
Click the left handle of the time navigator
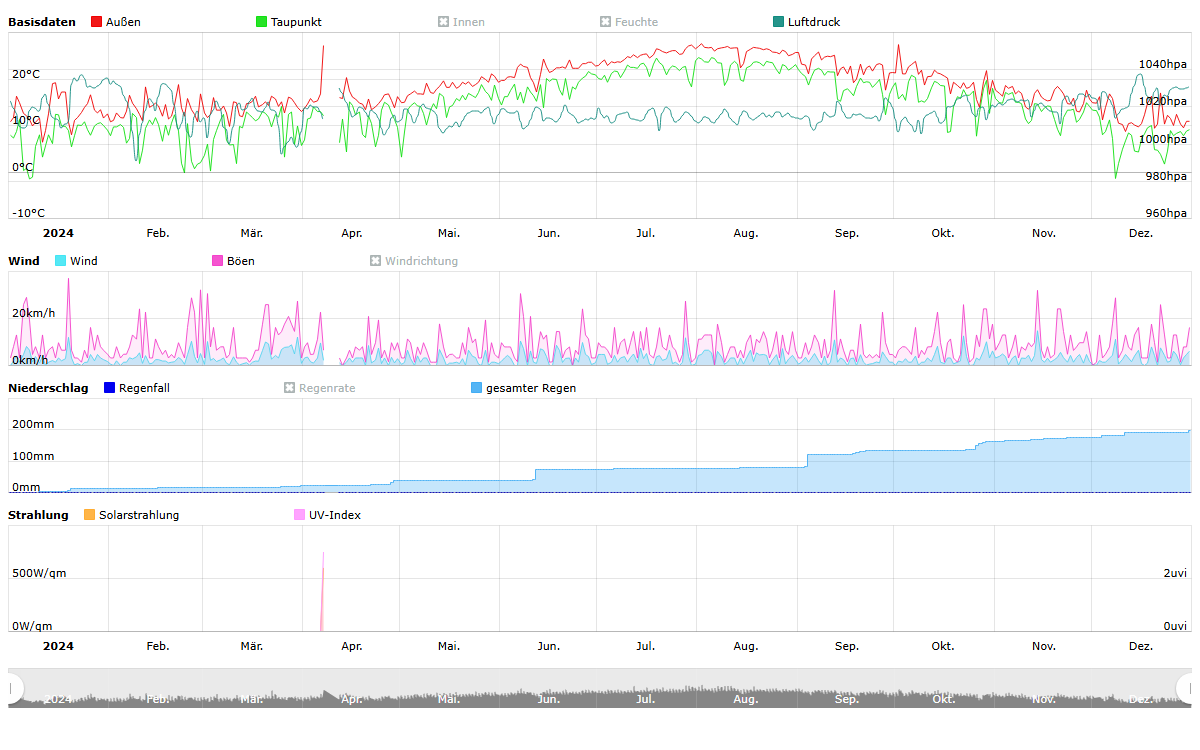[14, 688]
